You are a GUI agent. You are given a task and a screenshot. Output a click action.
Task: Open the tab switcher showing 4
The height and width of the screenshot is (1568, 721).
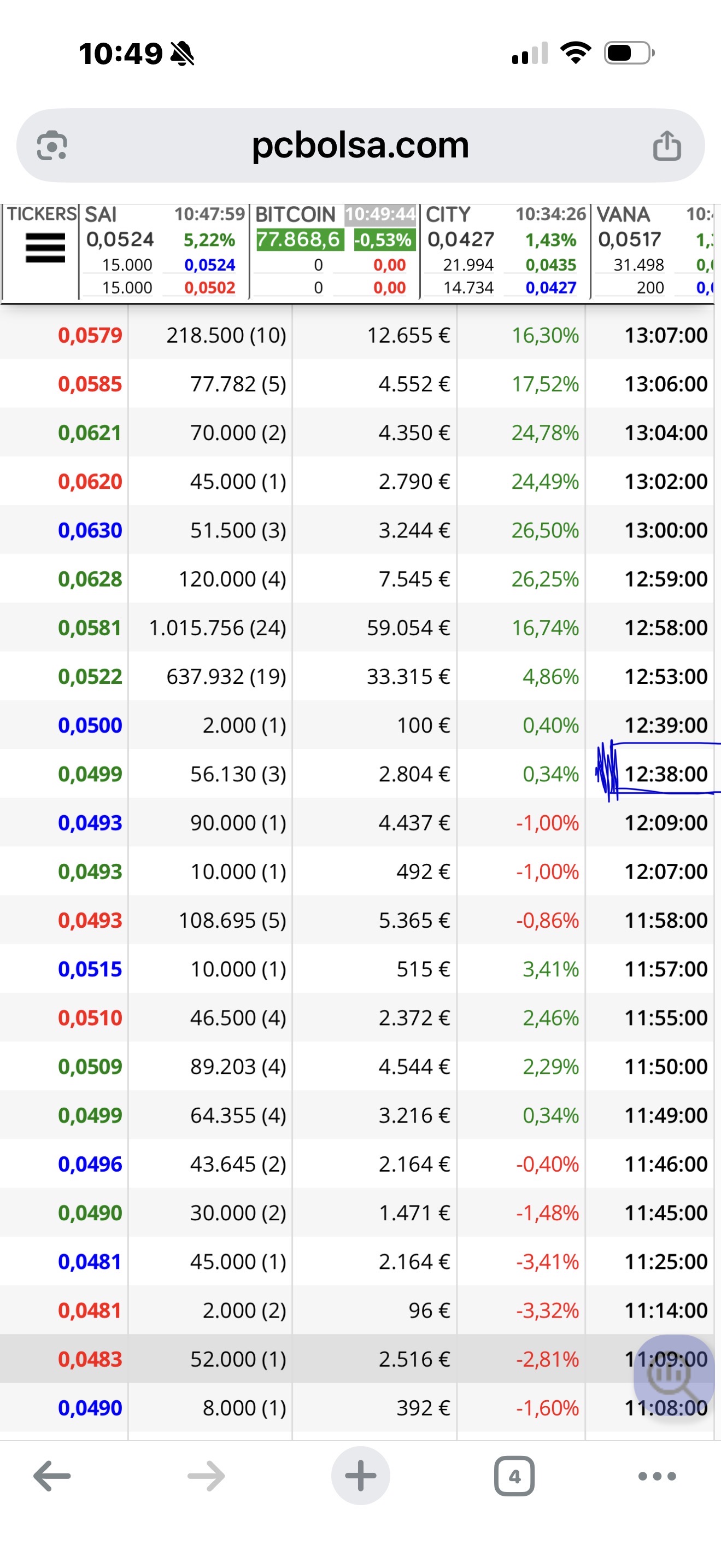[x=515, y=1476]
